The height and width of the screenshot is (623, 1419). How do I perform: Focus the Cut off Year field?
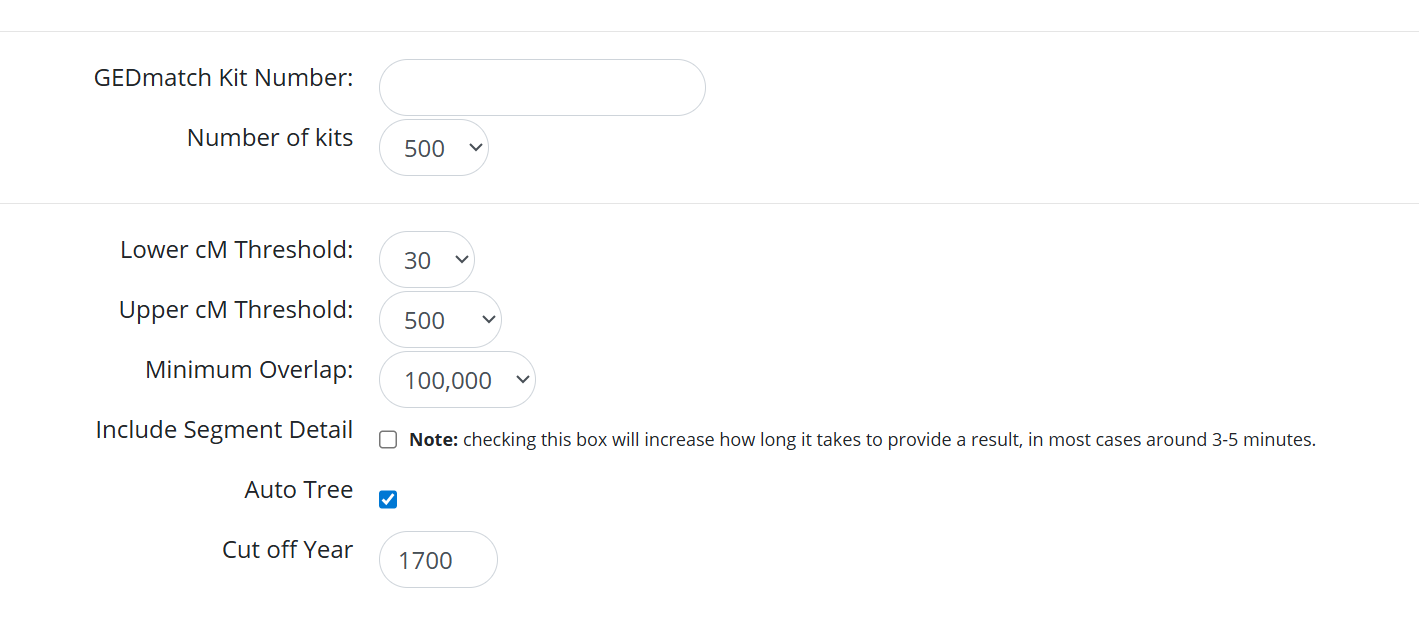click(438, 560)
